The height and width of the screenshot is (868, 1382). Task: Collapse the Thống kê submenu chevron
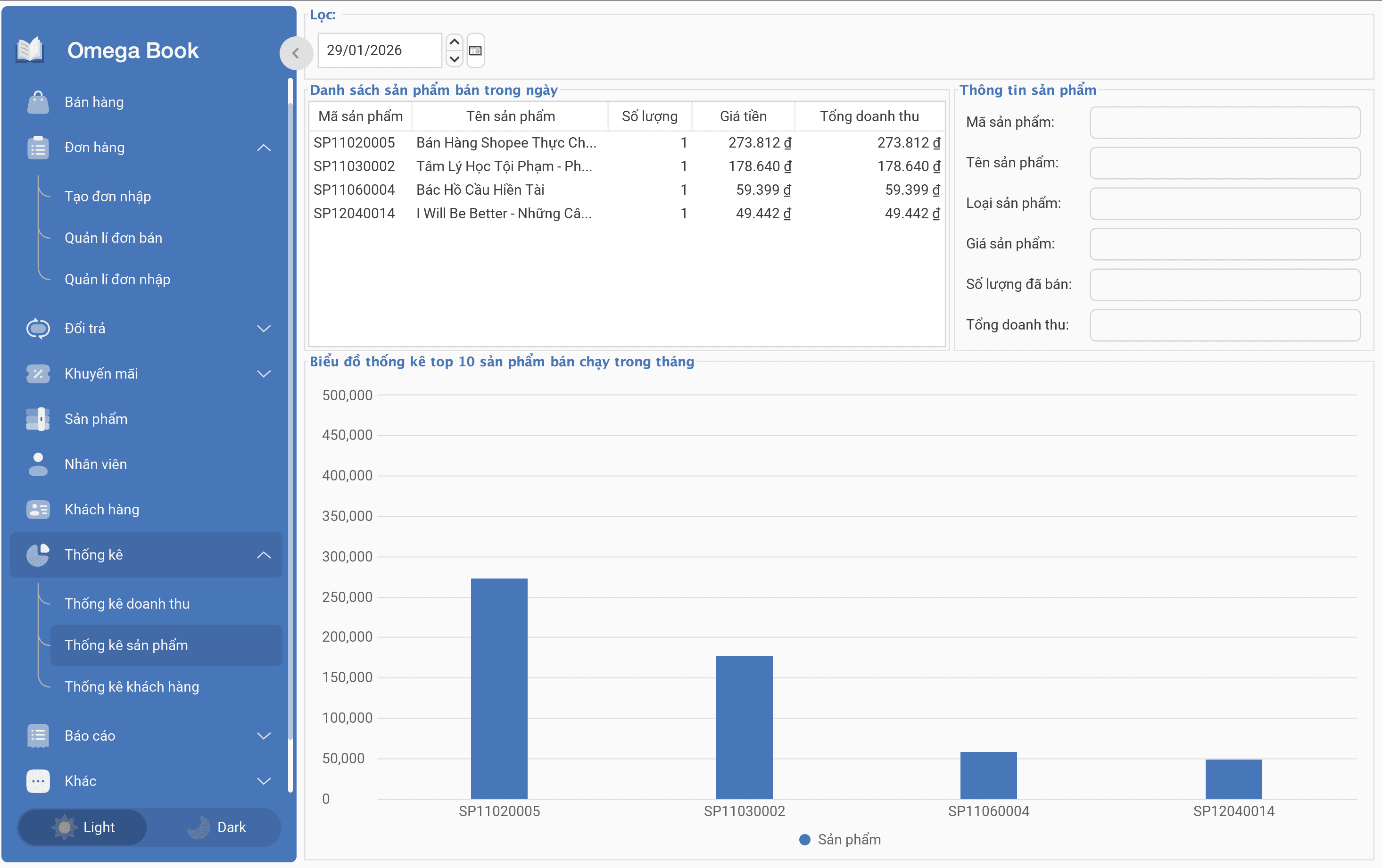264,555
